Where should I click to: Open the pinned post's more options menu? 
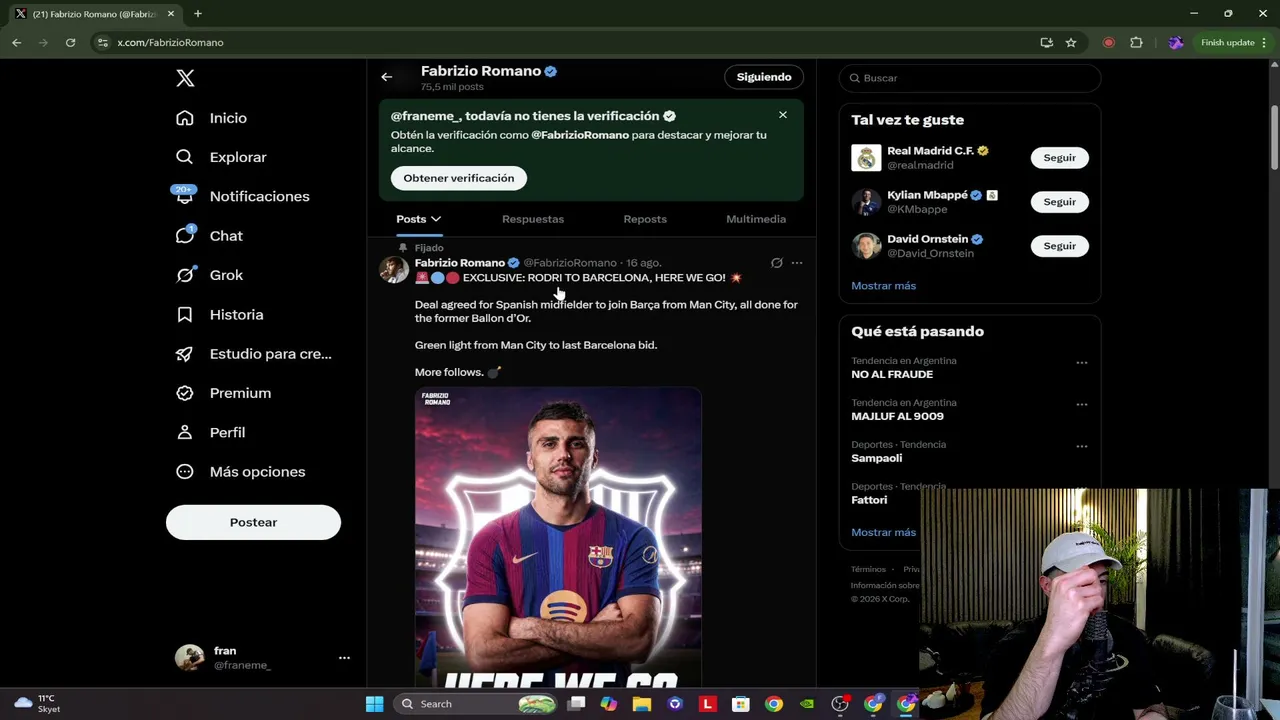tap(797, 263)
